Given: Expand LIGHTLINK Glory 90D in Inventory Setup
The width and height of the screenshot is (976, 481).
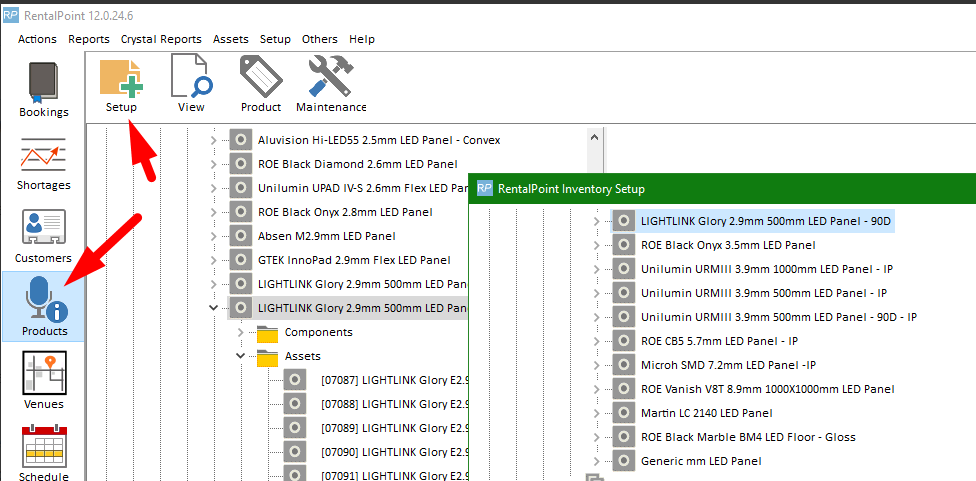Looking at the screenshot, I should 596,222.
